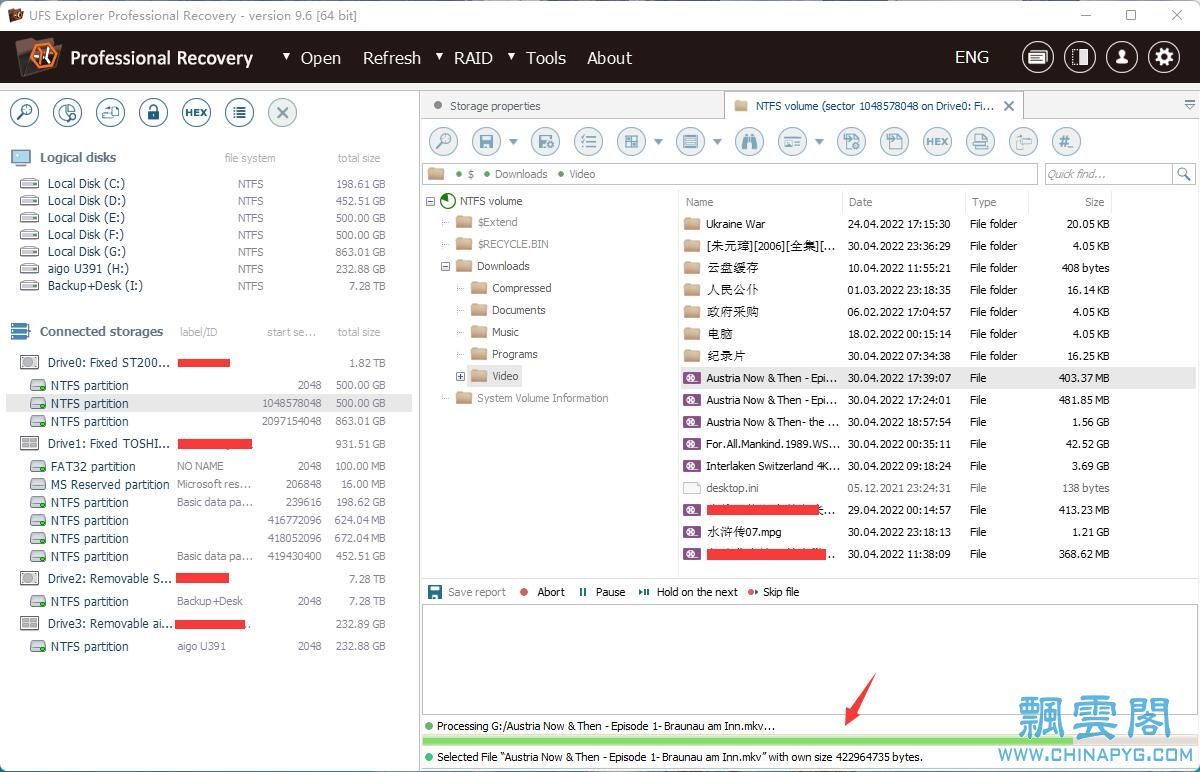Viewport: 1200px width, 772px height.
Task: Expand the Video folder in tree
Action: click(x=461, y=376)
